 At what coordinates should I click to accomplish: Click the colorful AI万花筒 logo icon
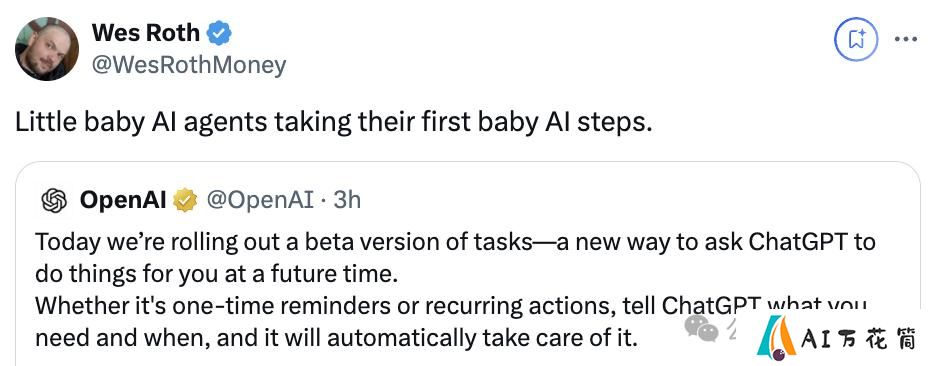click(x=776, y=339)
